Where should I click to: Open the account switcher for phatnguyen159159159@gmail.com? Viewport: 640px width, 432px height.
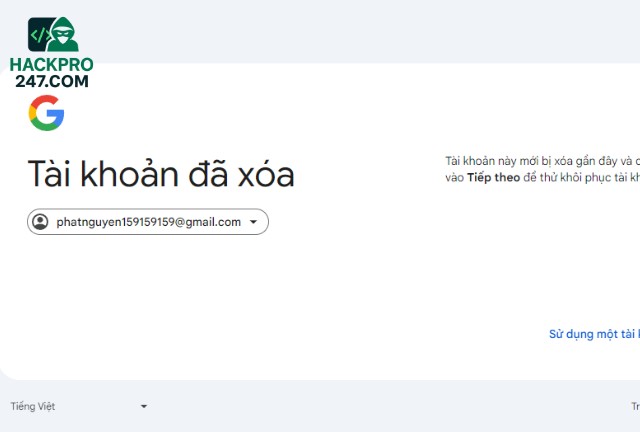tap(148, 222)
